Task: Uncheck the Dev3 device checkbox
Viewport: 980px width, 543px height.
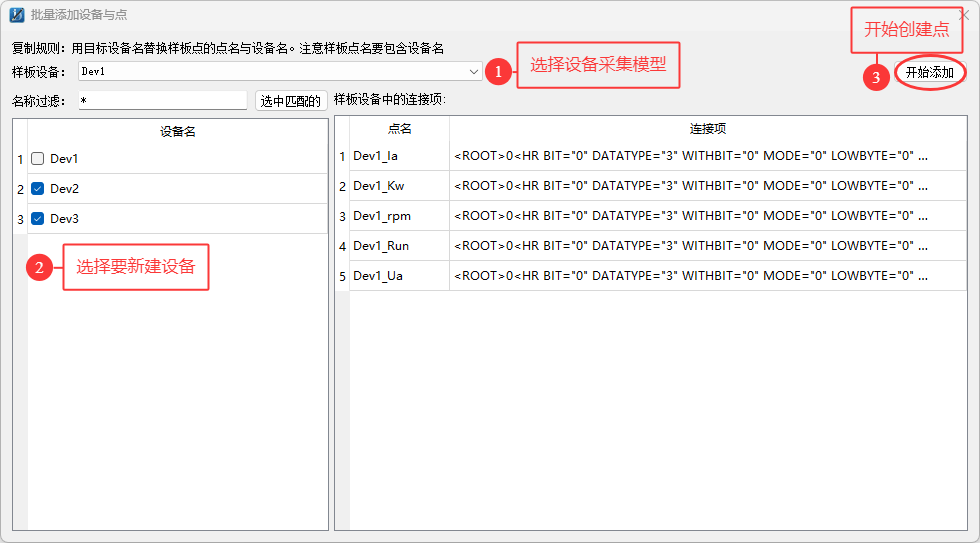Action: click(38, 219)
